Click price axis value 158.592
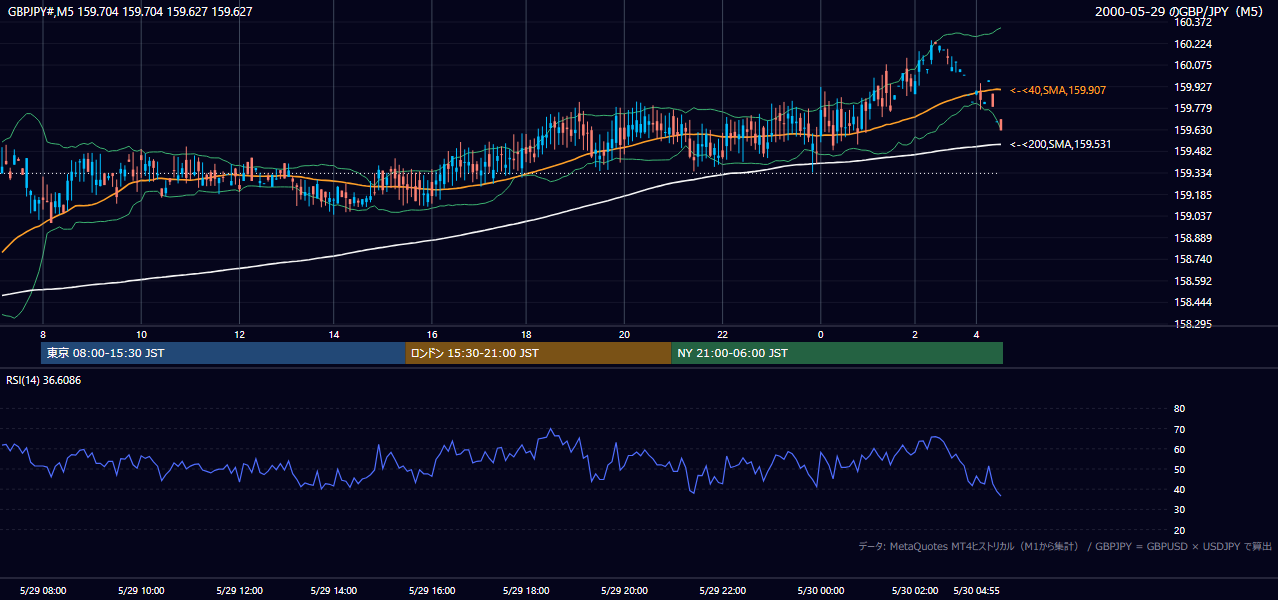 coord(1194,281)
